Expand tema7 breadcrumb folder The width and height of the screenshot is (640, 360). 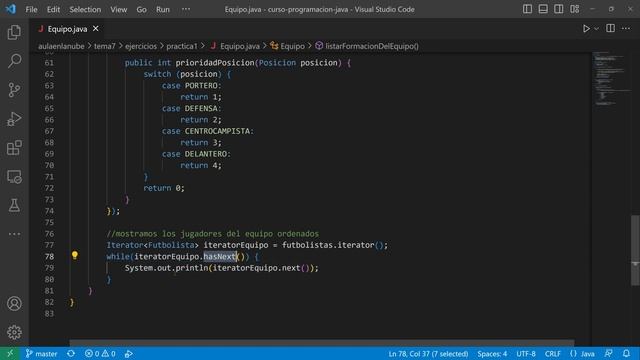(104, 46)
